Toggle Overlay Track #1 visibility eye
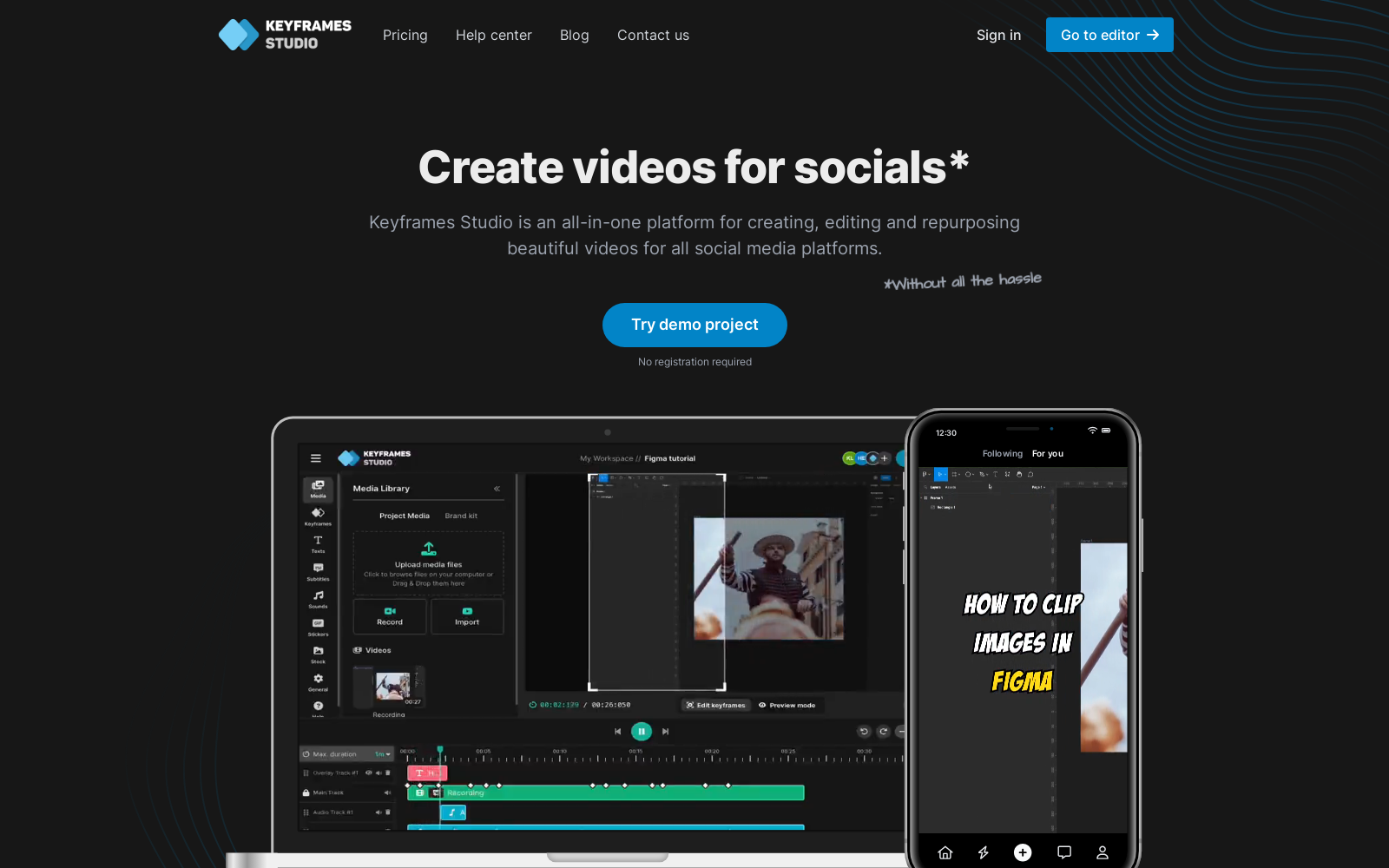Image resolution: width=1389 pixels, height=868 pixels. [369, 773]
